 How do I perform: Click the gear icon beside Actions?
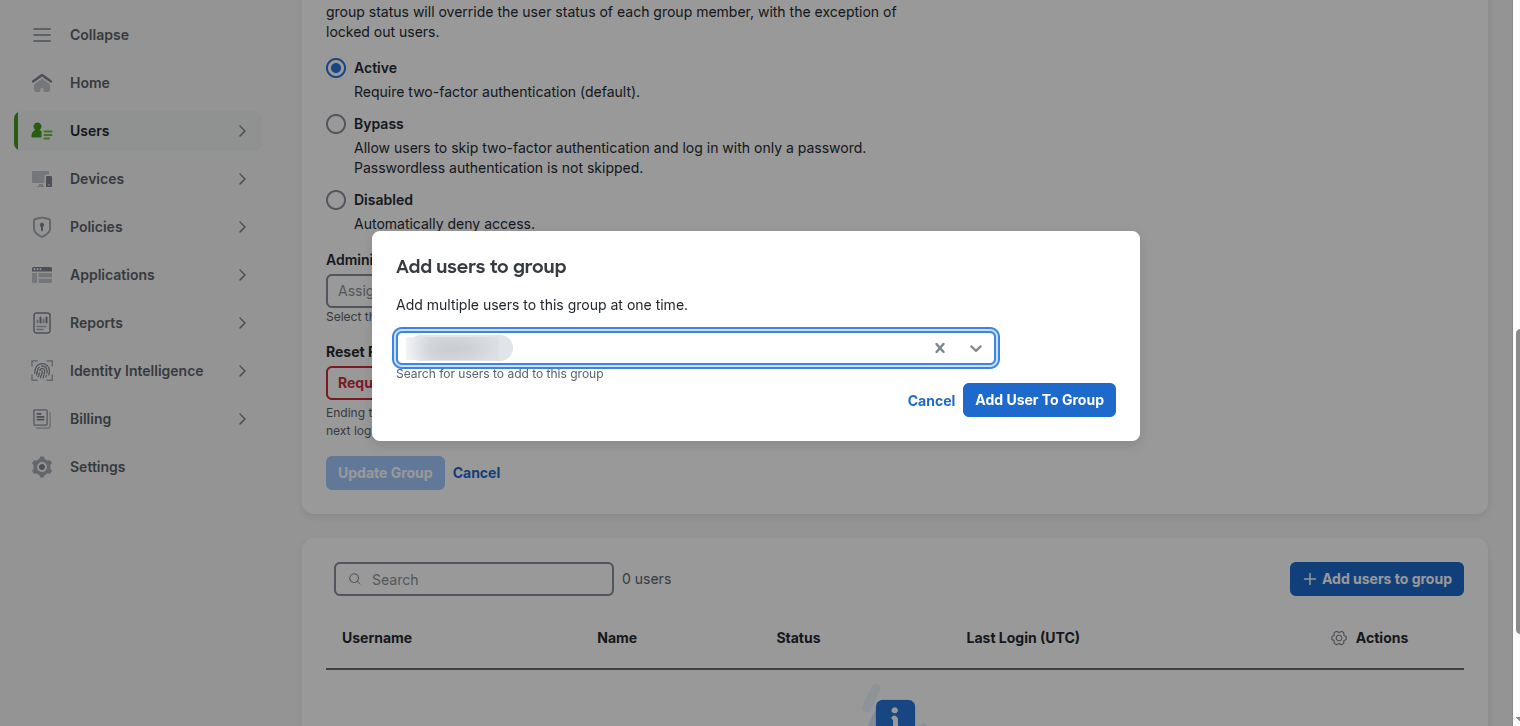pyautogui.click(x=1339, y=638)
